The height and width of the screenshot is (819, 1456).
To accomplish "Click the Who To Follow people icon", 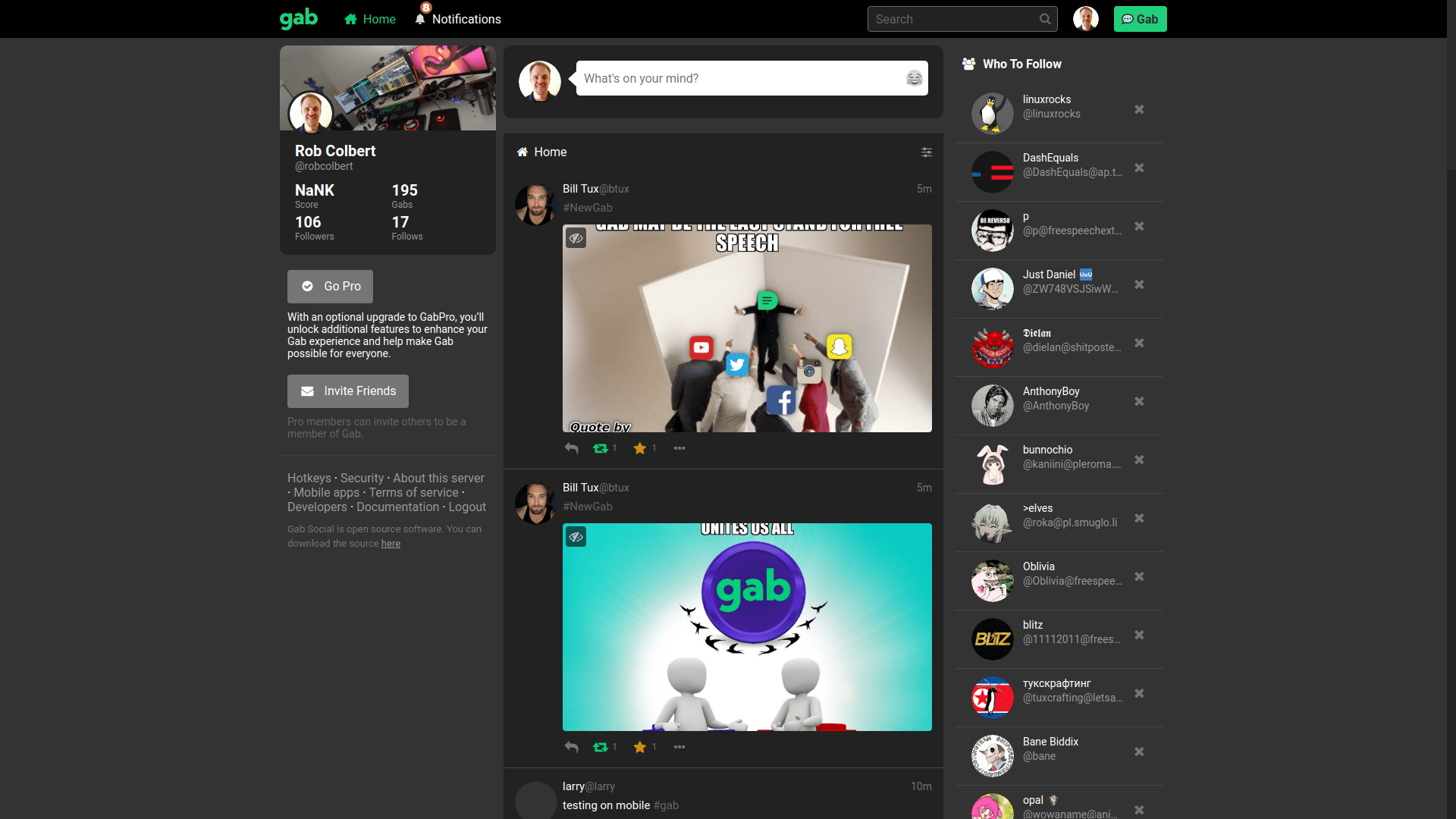I will point(968,64).
